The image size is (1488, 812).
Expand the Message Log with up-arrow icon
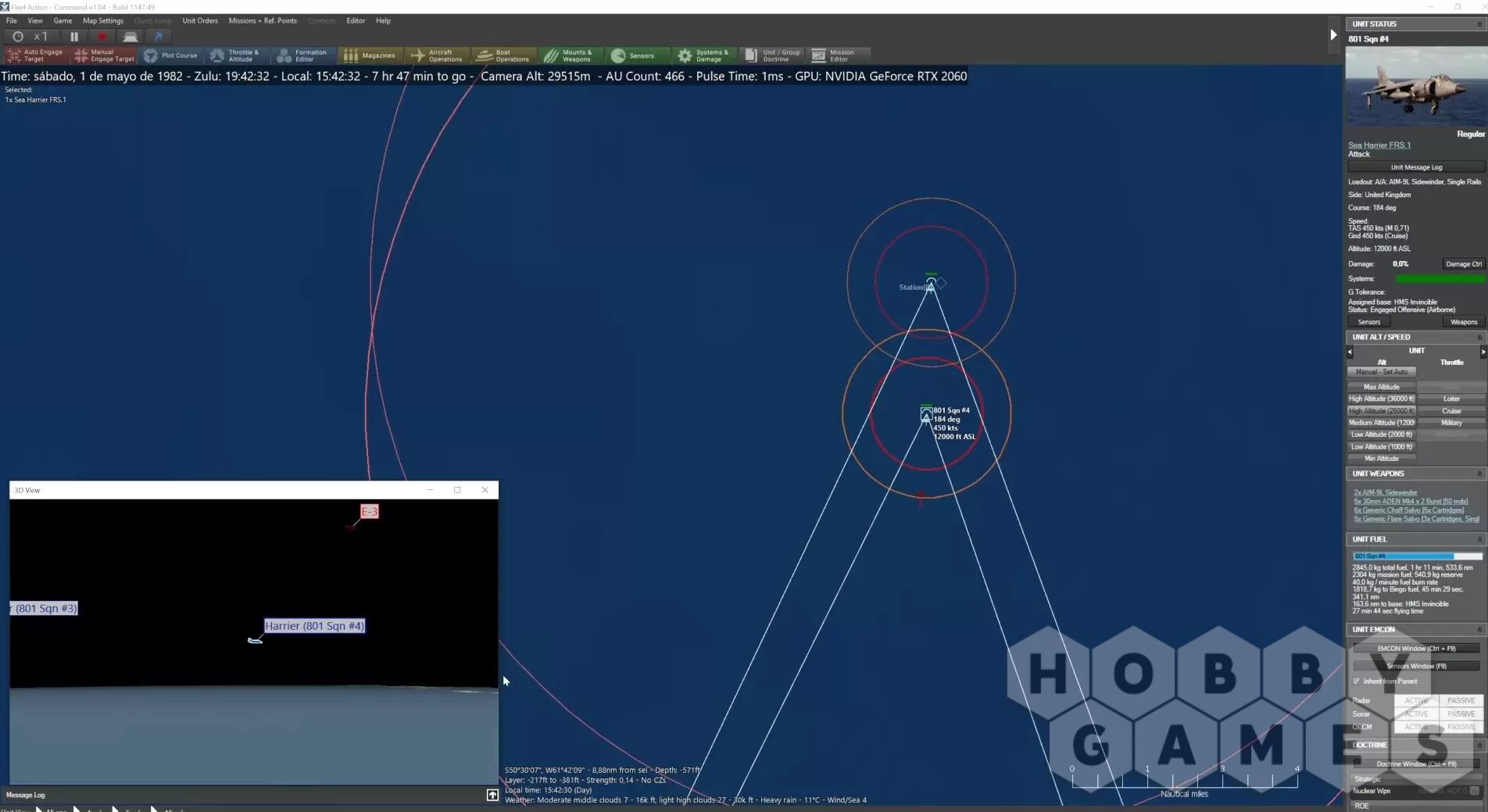pos(492,795)
